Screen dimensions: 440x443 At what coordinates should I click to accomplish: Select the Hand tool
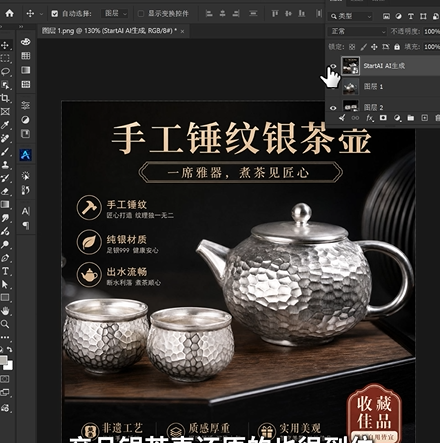[5, 311]
